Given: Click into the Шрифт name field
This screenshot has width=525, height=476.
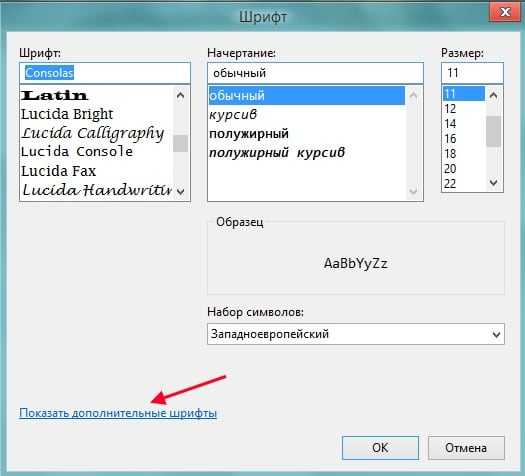Looking at the screenshot, I should (105, 73).
